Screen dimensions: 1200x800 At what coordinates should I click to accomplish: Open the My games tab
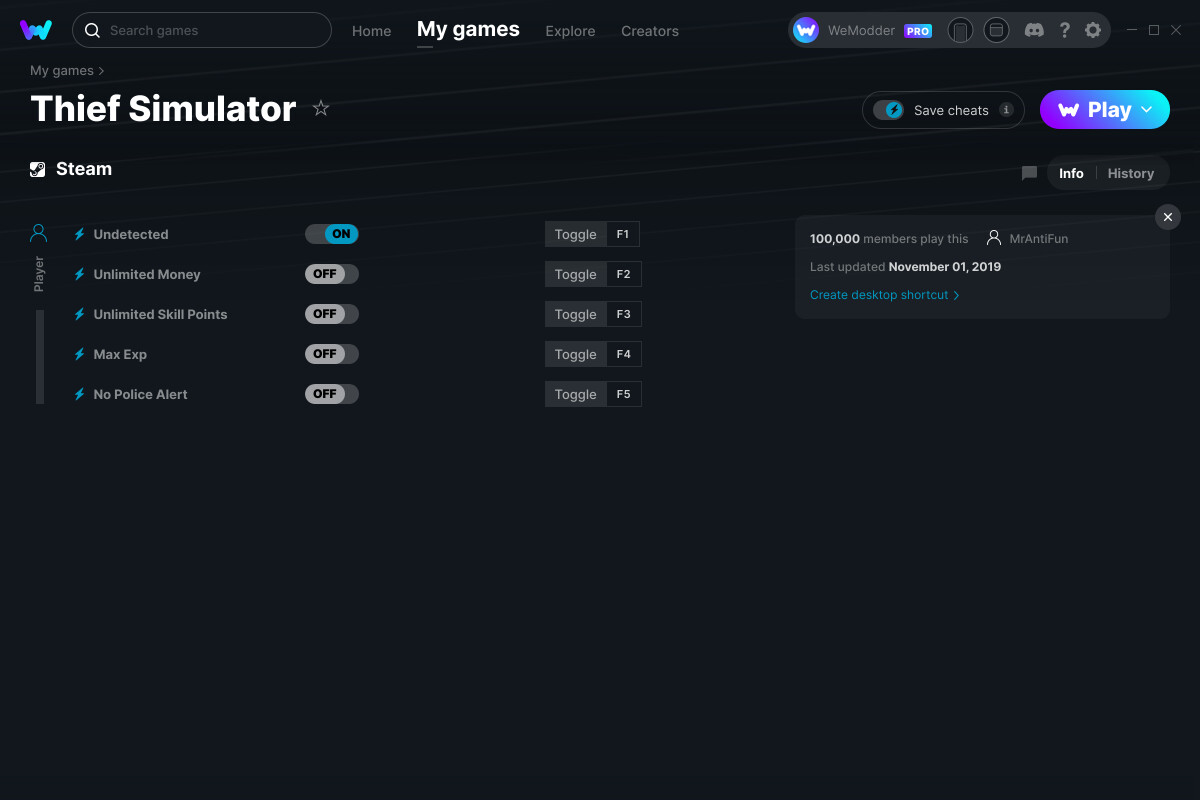coord(468,30)
